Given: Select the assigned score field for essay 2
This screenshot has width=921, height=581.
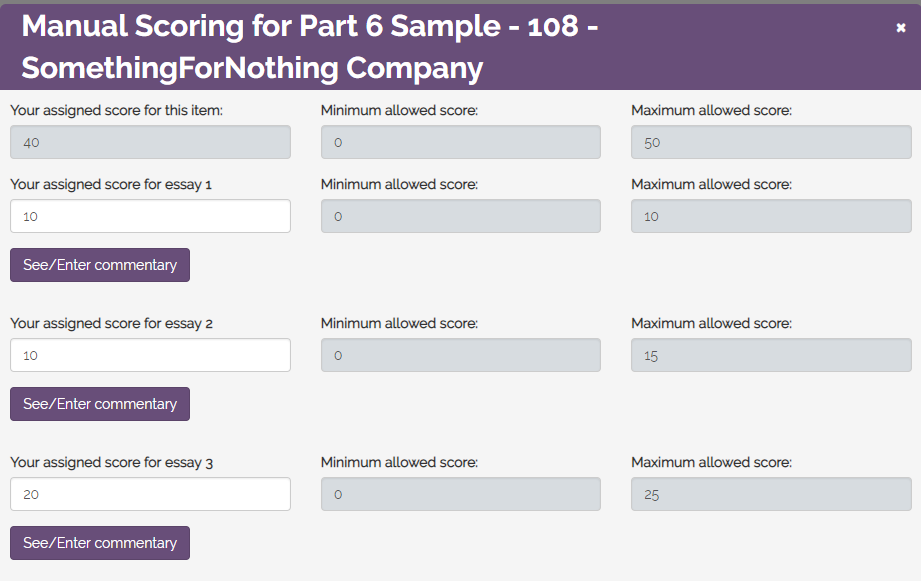Looking at the screenshot, I should tap(150, 354).
